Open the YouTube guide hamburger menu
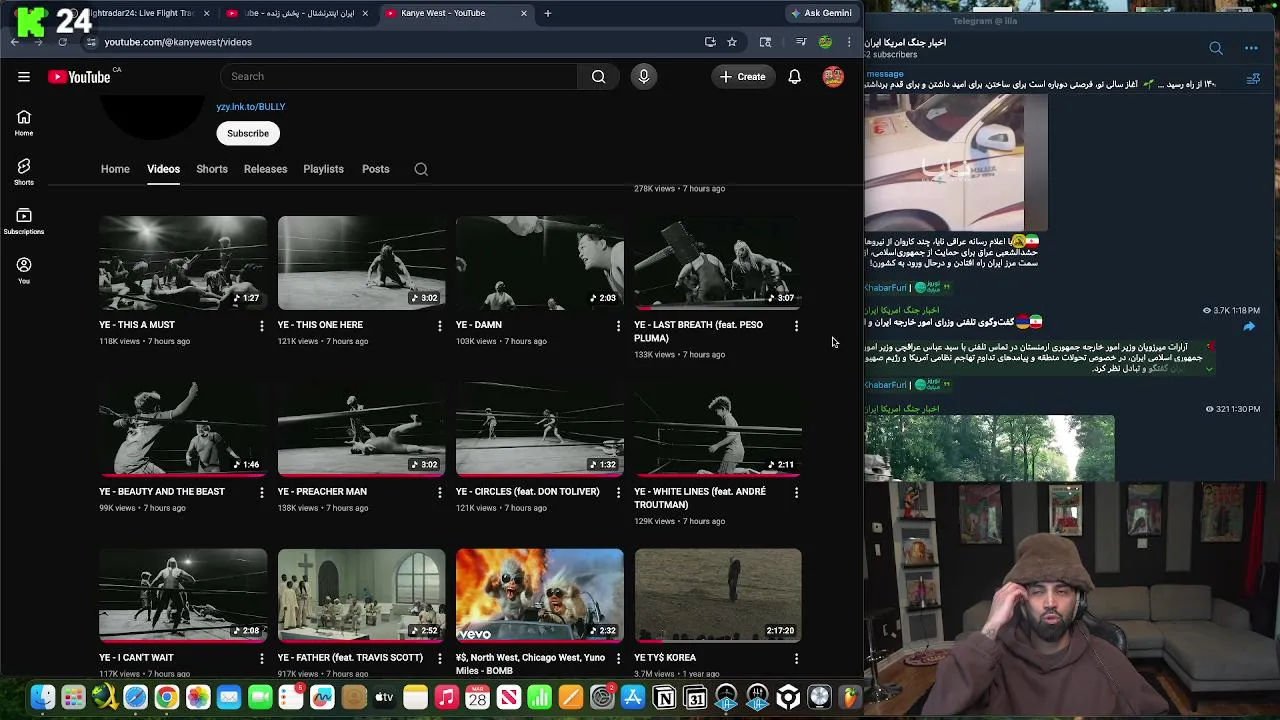Viewport: 1280px width, 720px height. tap(24, 77)
